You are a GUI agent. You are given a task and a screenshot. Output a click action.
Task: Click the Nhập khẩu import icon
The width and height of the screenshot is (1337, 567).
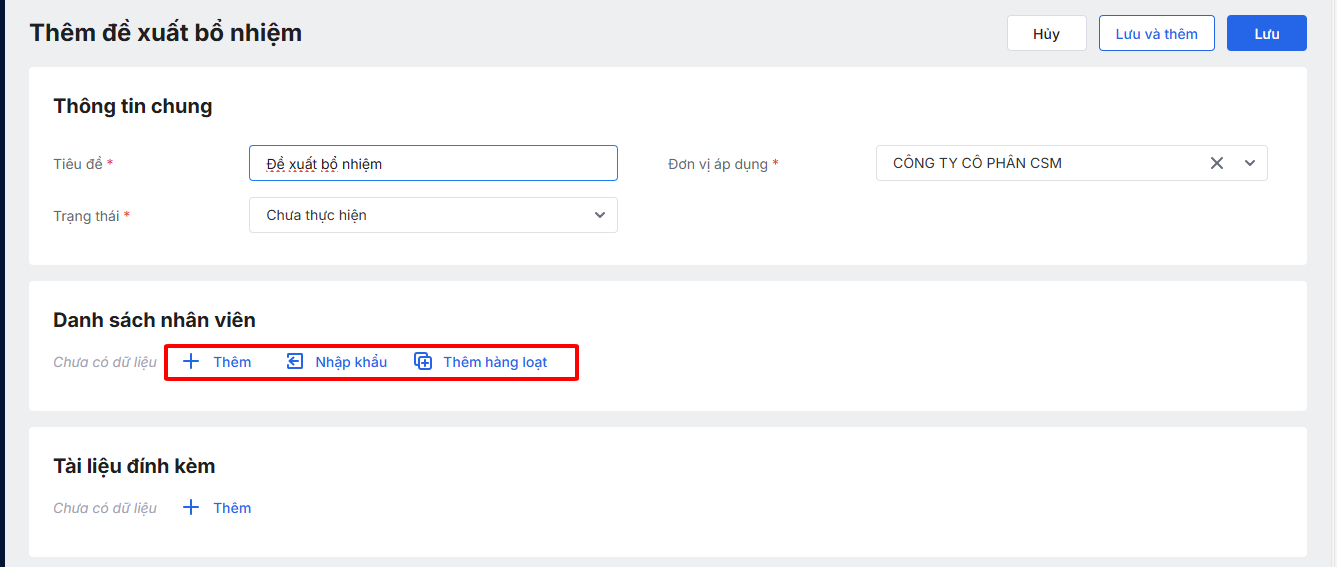click(x=295, y=362)
